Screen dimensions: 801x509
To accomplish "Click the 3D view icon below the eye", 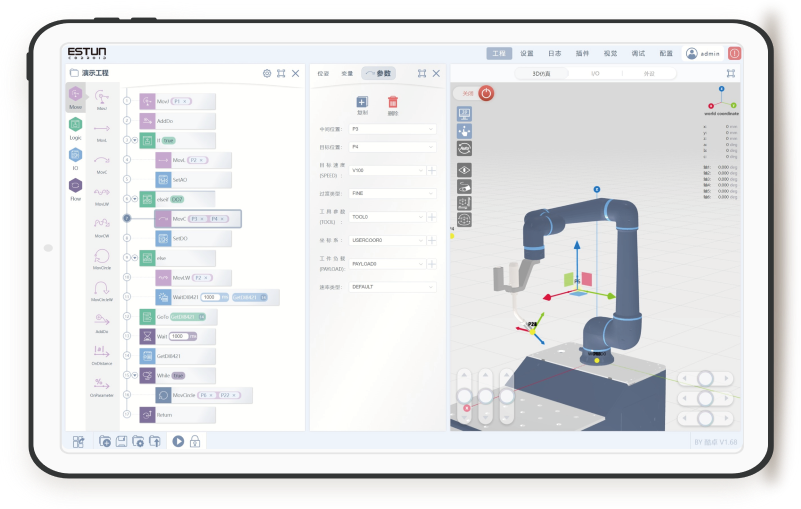I will (x=464, y=187).
